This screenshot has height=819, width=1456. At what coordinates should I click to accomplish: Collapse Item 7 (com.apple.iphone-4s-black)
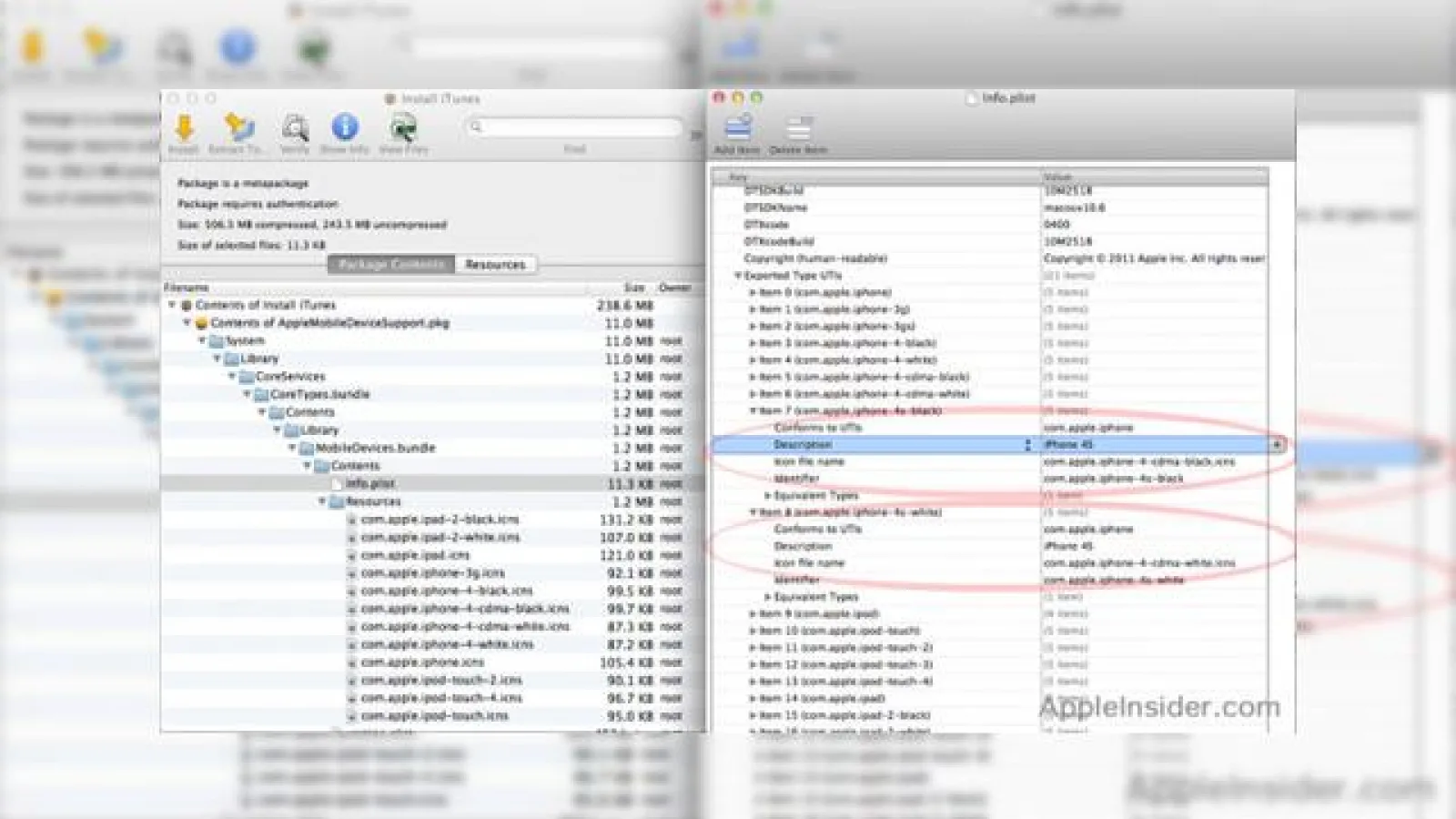coord(753,411)
